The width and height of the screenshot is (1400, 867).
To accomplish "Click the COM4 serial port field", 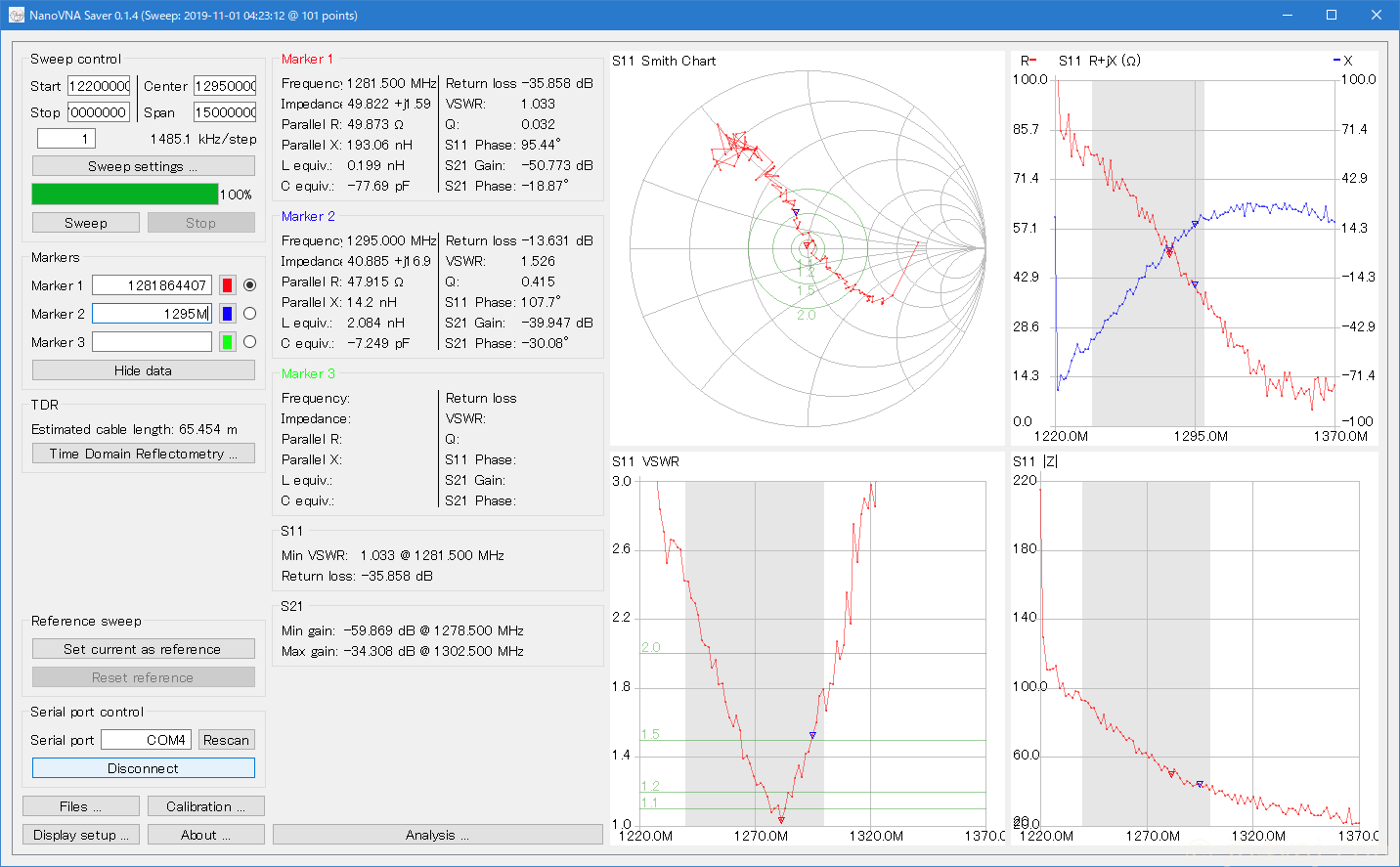I will [x=145, y=740].
